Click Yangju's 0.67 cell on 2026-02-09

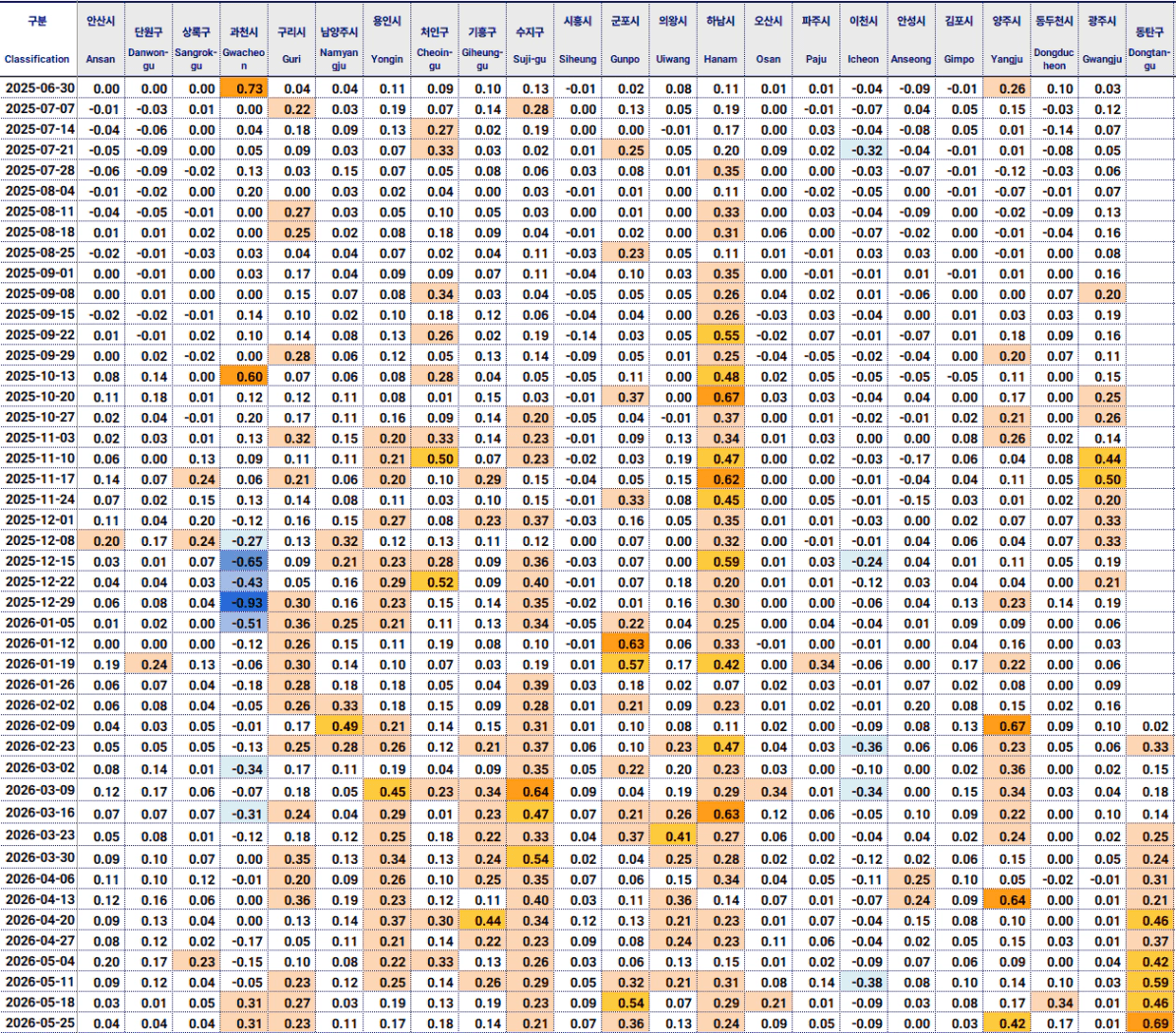(1007, 726)
